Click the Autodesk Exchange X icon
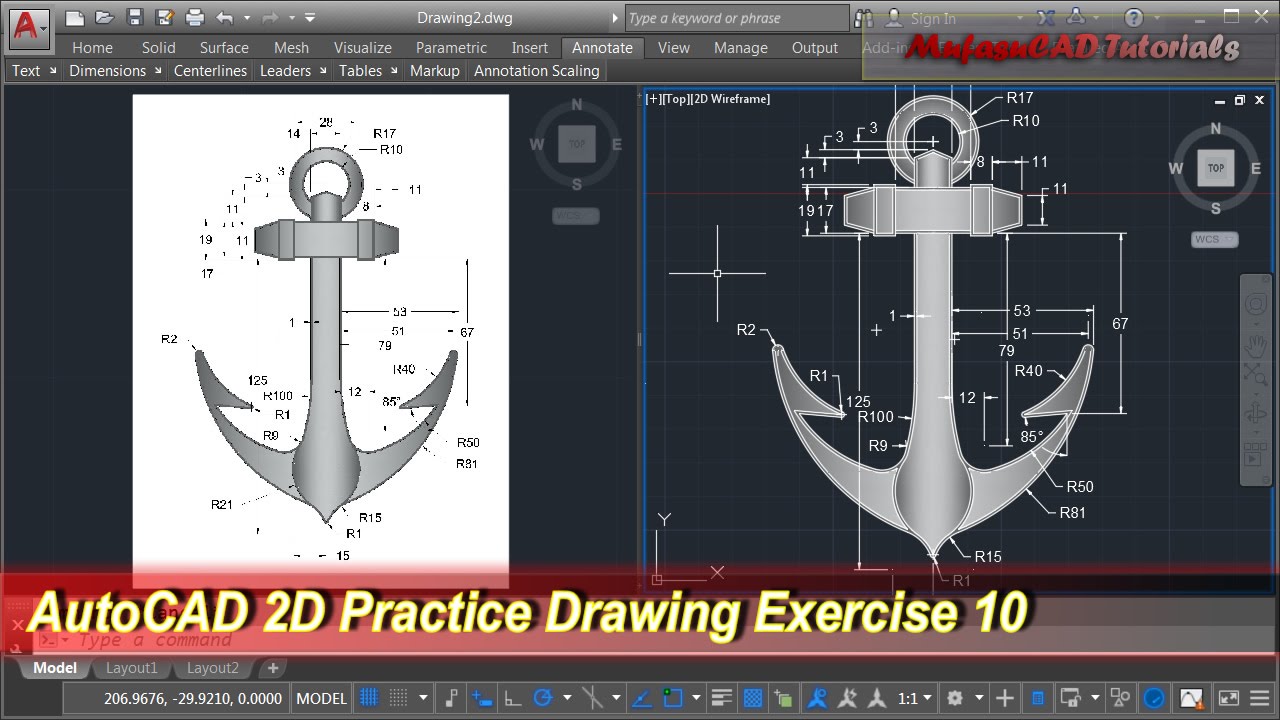Screen dimensions: 1280x720 (1046, 18)
